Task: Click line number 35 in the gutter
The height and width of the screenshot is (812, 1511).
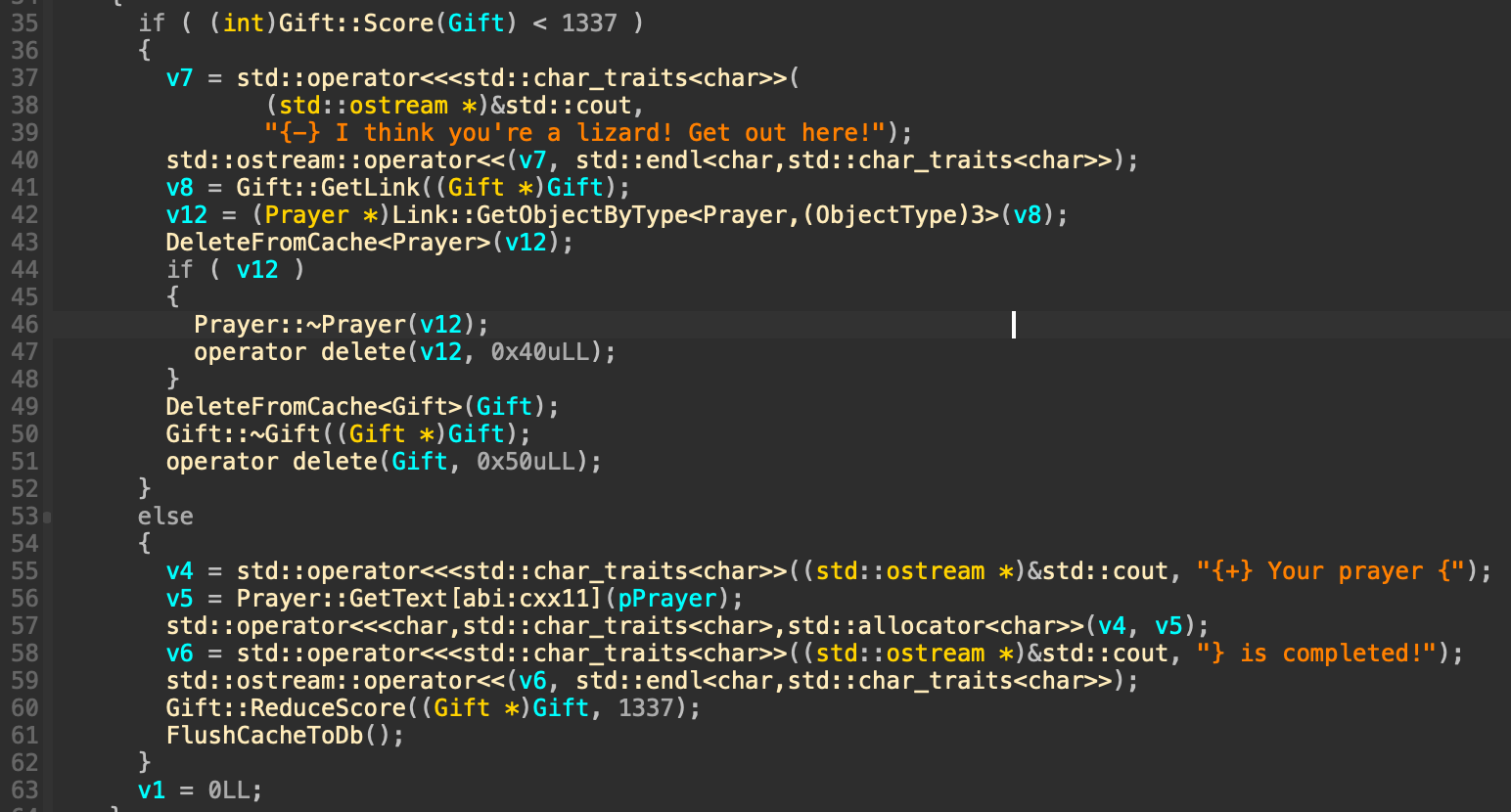Action: pyautogui.click(x=24, y=23)
